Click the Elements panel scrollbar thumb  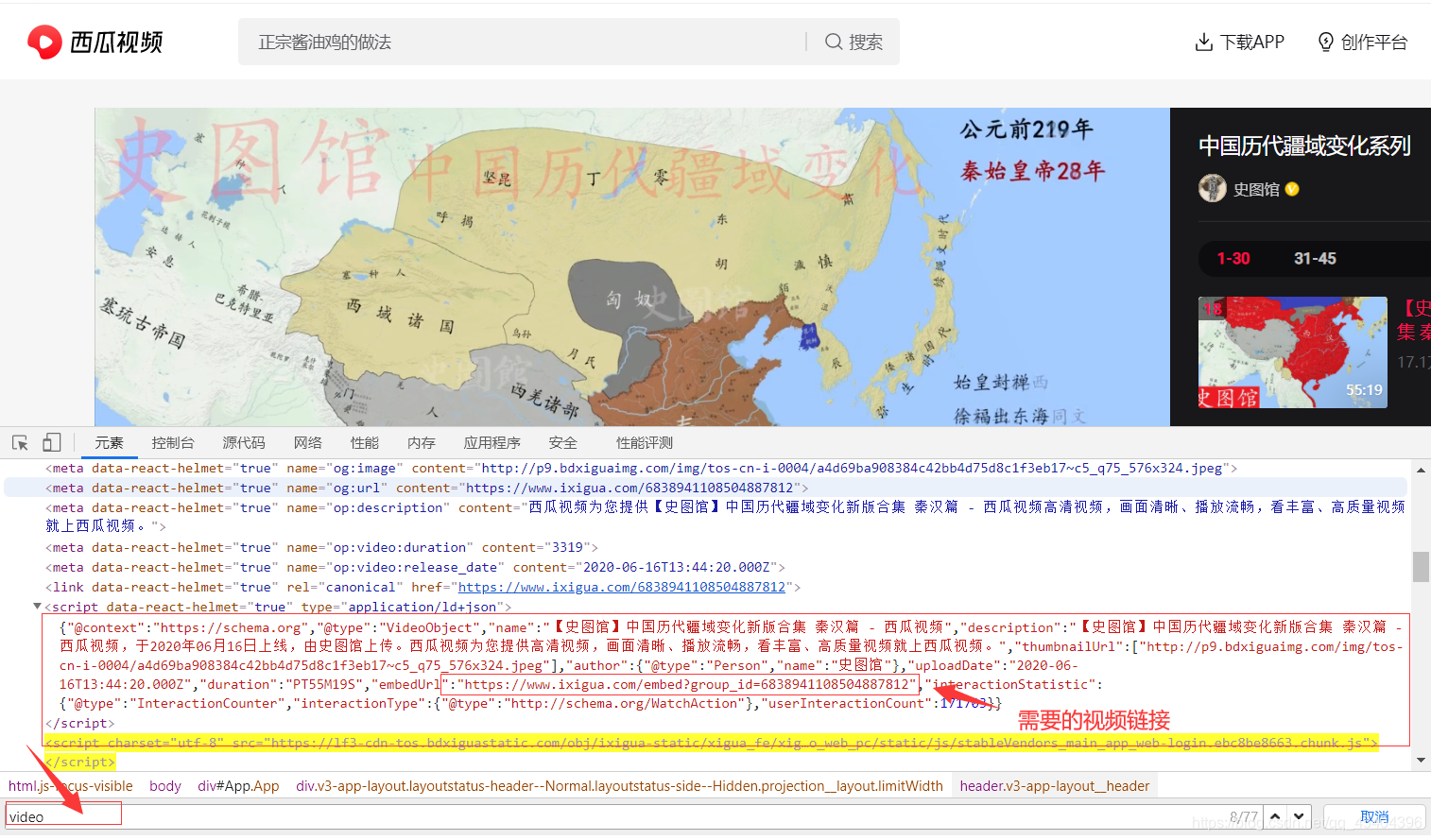pos(1421,567)
